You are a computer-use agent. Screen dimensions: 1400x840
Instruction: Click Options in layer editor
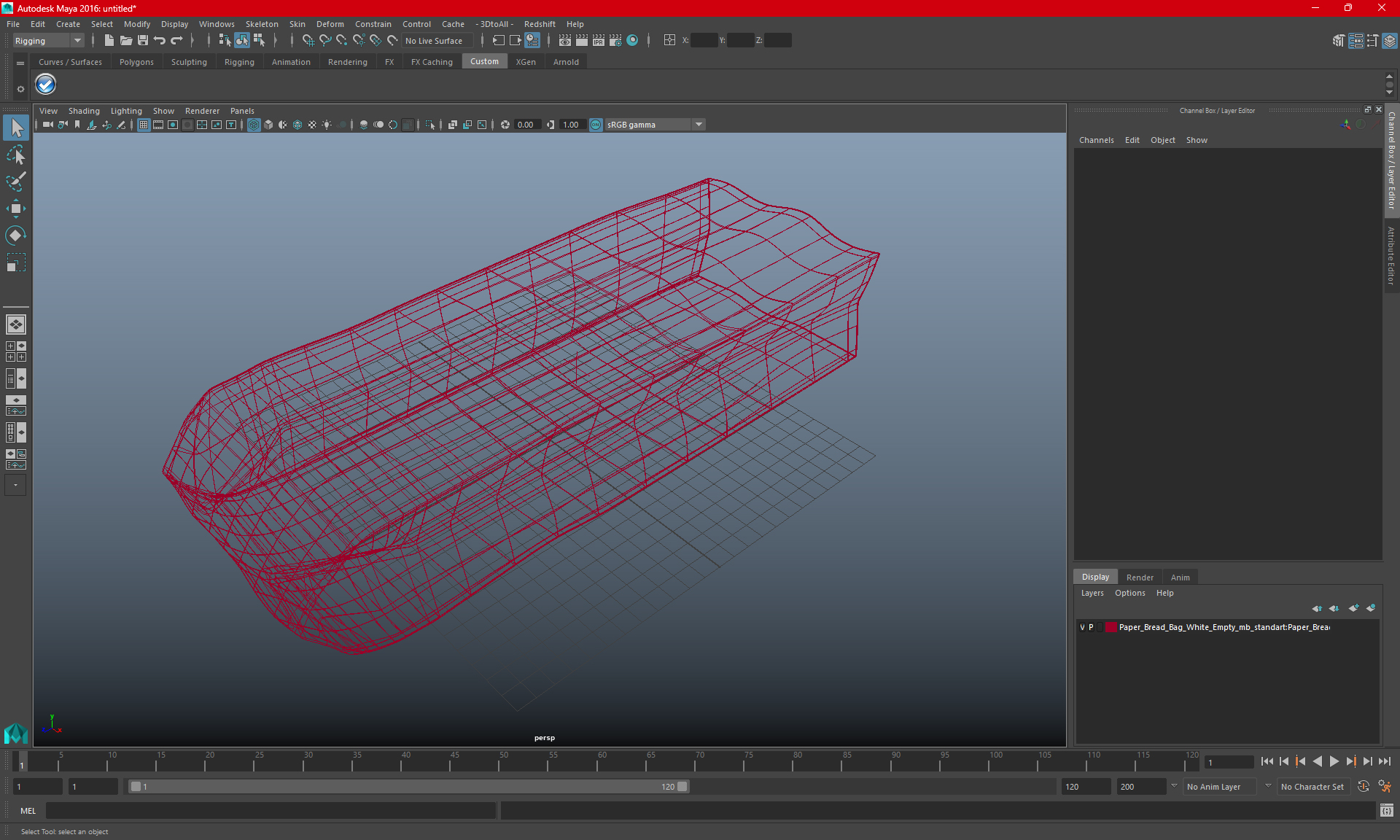[1129, 593]
